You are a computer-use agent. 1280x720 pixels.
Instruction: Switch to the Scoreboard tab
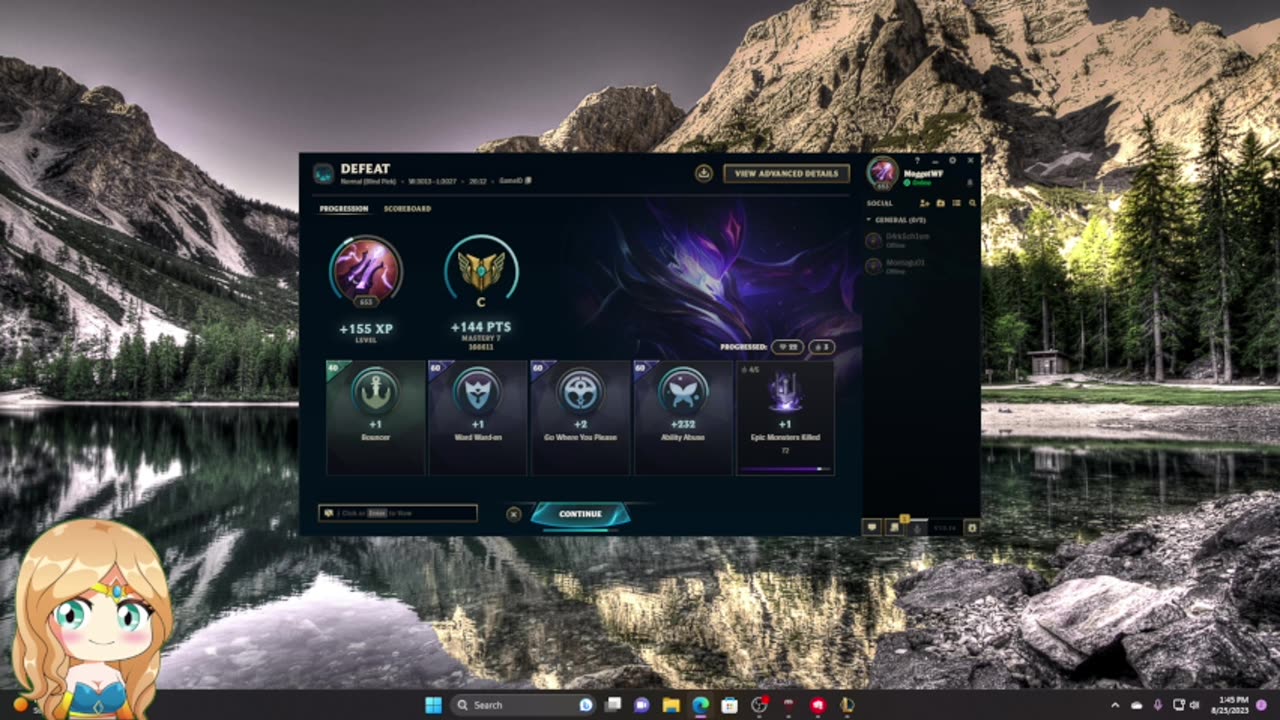coord(407,209)
